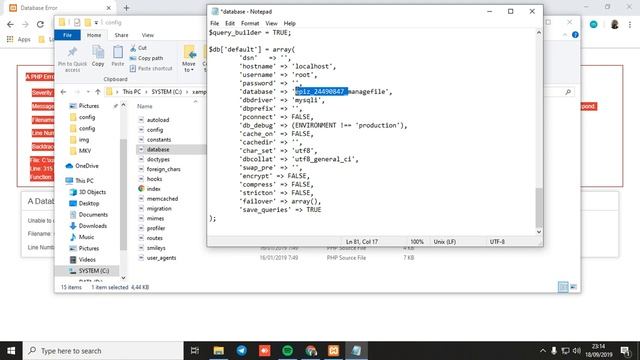Collapse the Explorer ribbon chevron

pos(565,35)
